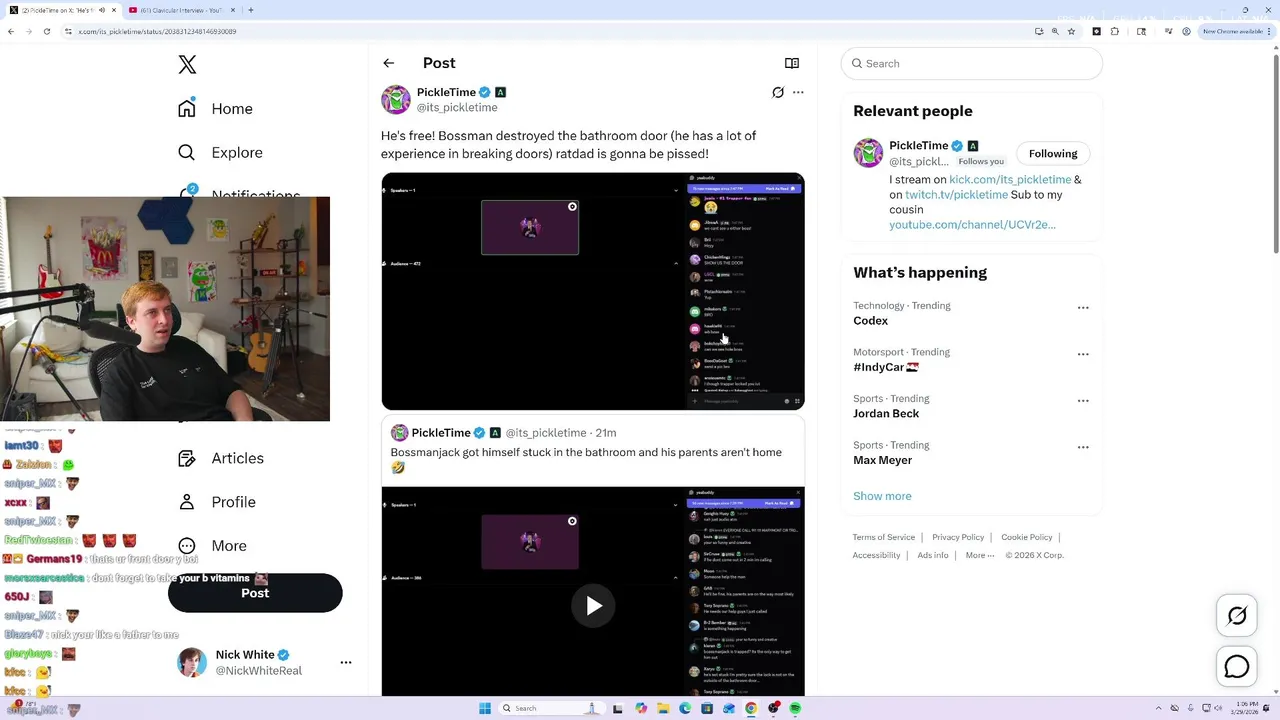Expand the footer More menu
The height and width of the screenshot is (720, 1280).
[x=980, y=555]
